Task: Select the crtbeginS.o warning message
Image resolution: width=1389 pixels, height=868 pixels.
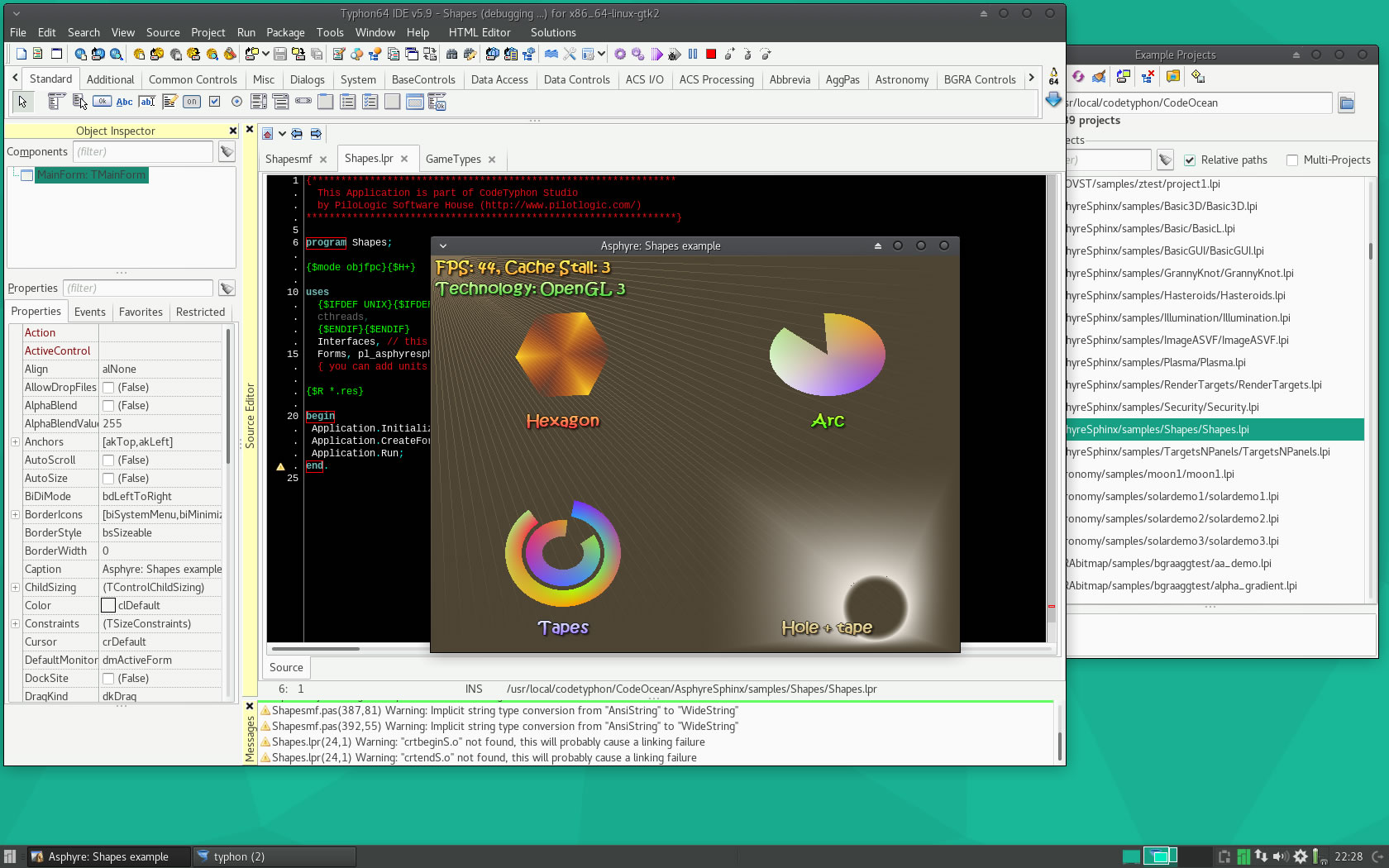Action: (x=488, y=742)
